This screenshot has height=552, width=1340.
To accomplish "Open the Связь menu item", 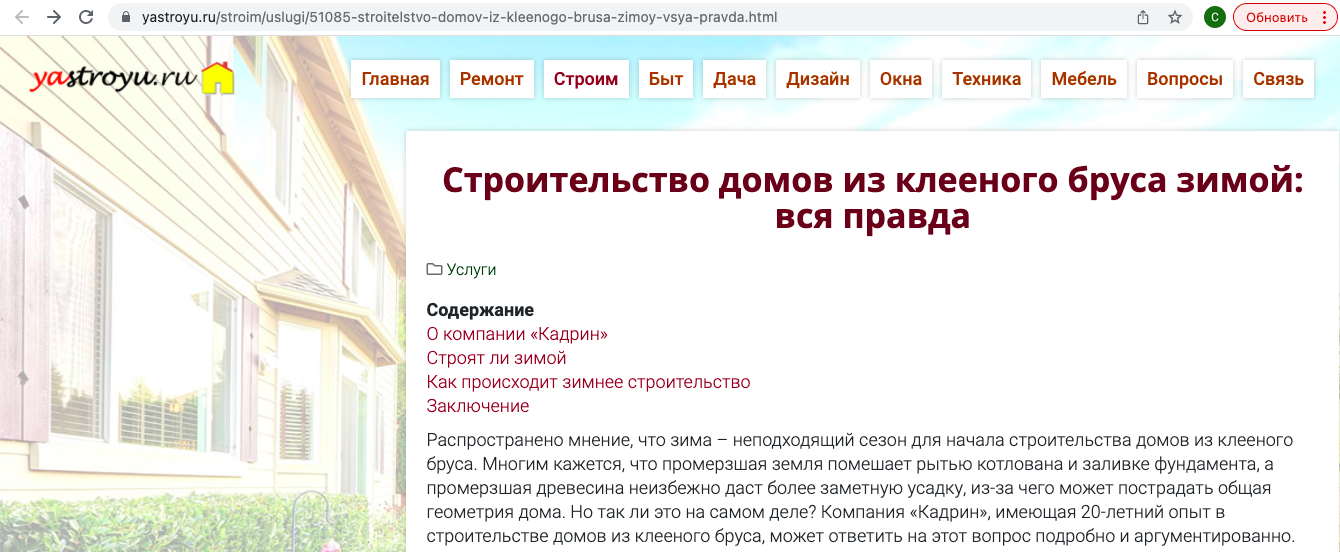I will pyautogui.click(x=1278, y=79).
